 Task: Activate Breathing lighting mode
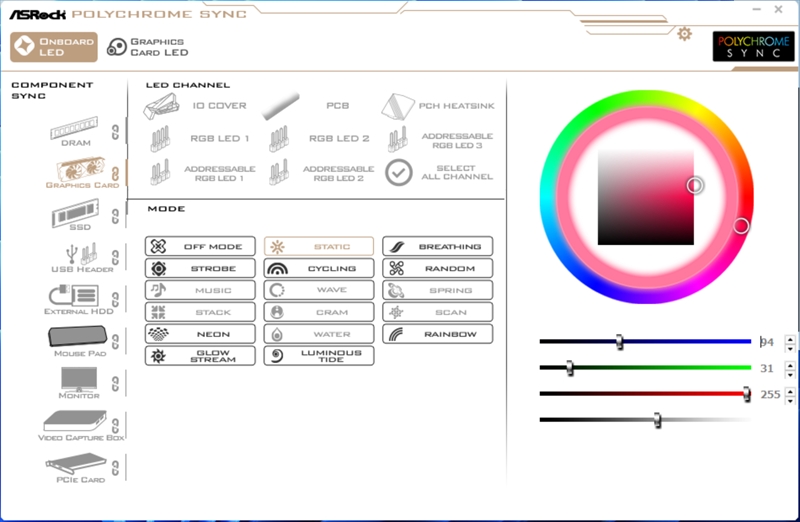438,246
